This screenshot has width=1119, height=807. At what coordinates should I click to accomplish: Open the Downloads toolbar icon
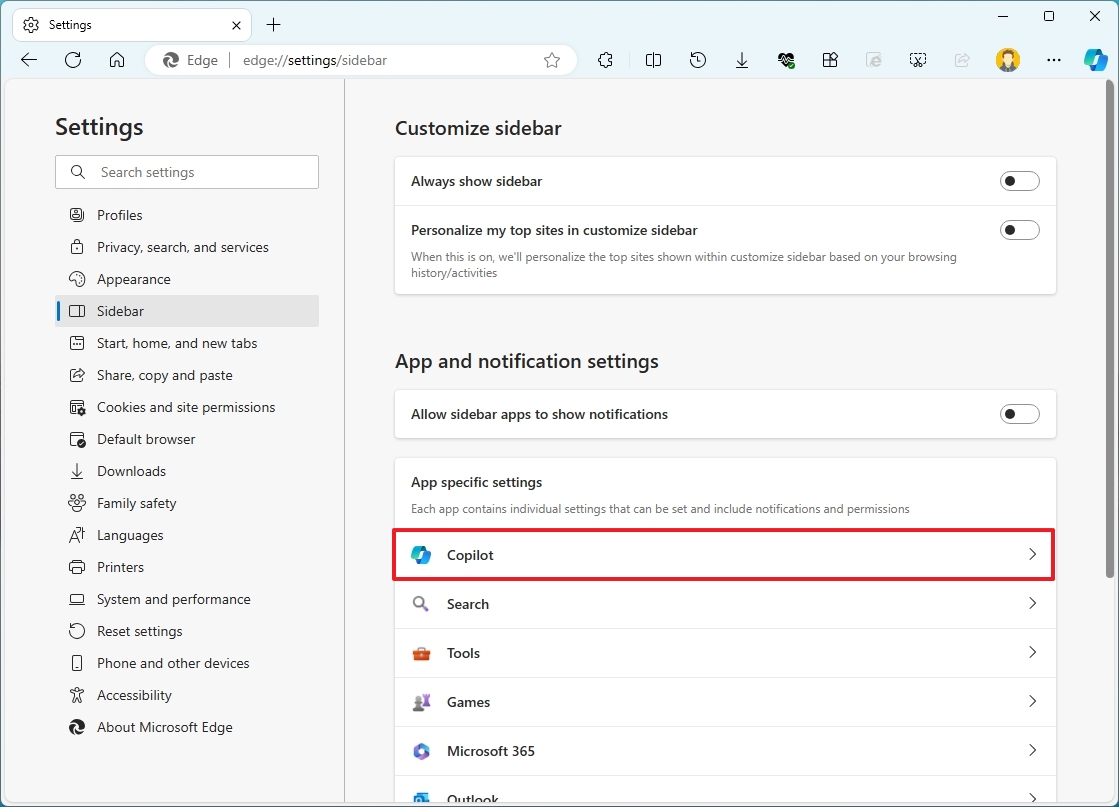click(x=742, y=60)
